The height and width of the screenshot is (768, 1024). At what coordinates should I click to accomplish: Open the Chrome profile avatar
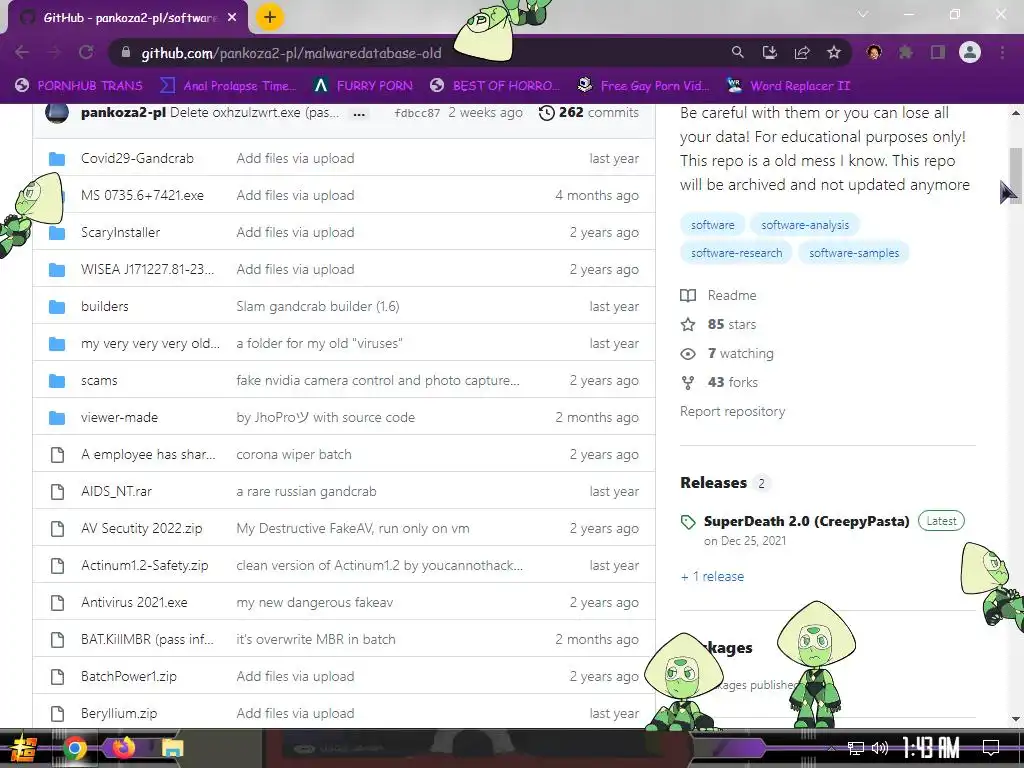pyautogui.click(x=970, y=52)
